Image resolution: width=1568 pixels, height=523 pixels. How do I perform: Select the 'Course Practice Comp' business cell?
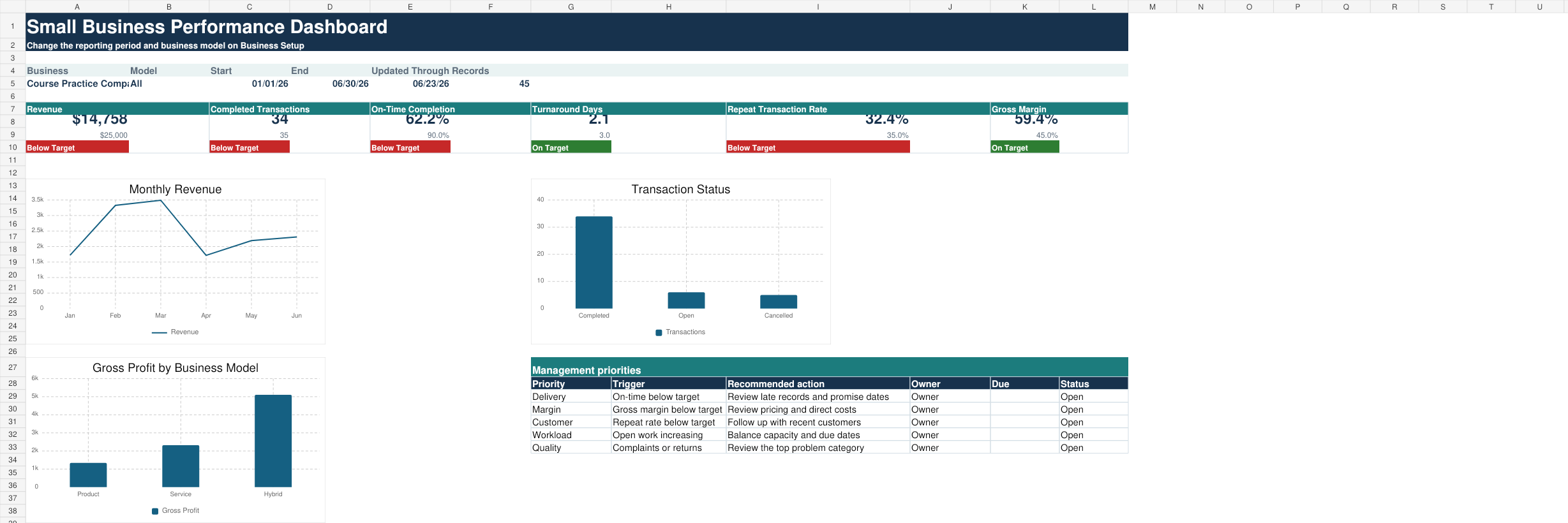coord(77,84)
